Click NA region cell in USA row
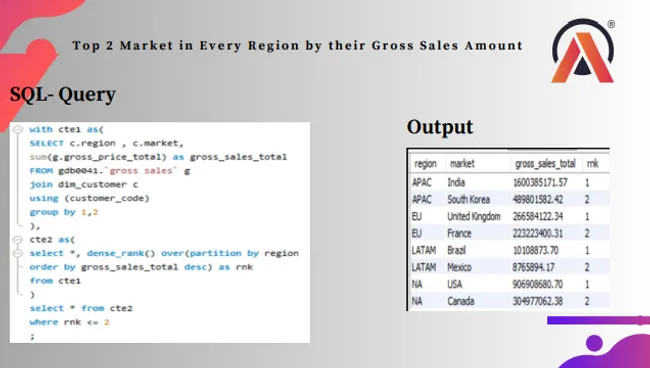Viewport: 650px width, 368px height. (417, 284)
